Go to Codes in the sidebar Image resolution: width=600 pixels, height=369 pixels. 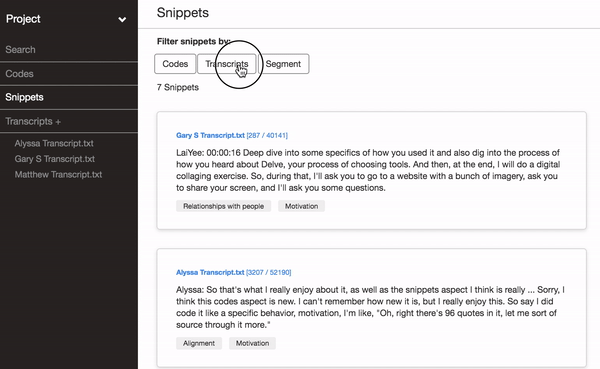pyautogui.click(x=19, y=73)
